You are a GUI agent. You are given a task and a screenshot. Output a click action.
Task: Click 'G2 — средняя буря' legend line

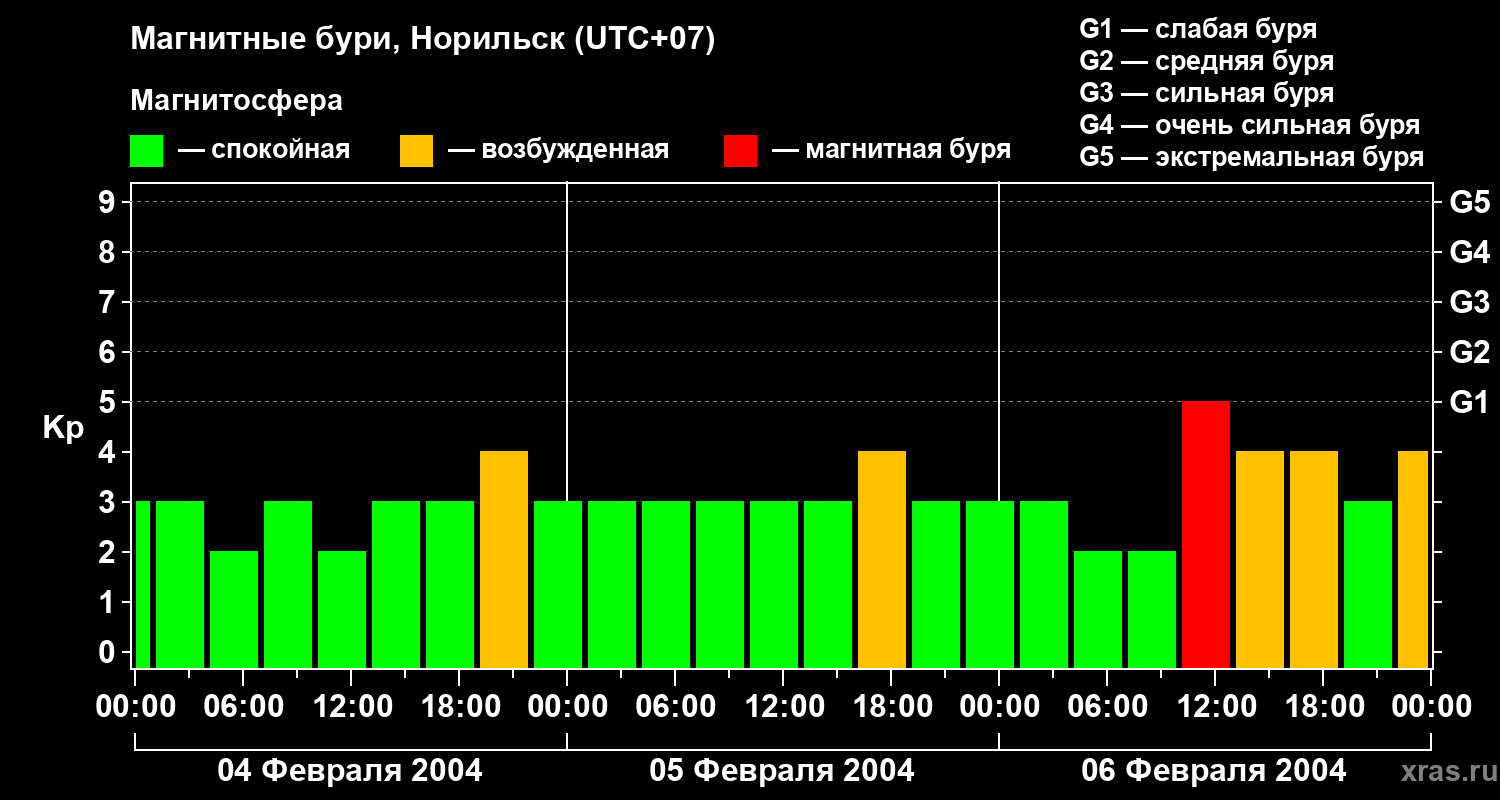point(1207,61)
